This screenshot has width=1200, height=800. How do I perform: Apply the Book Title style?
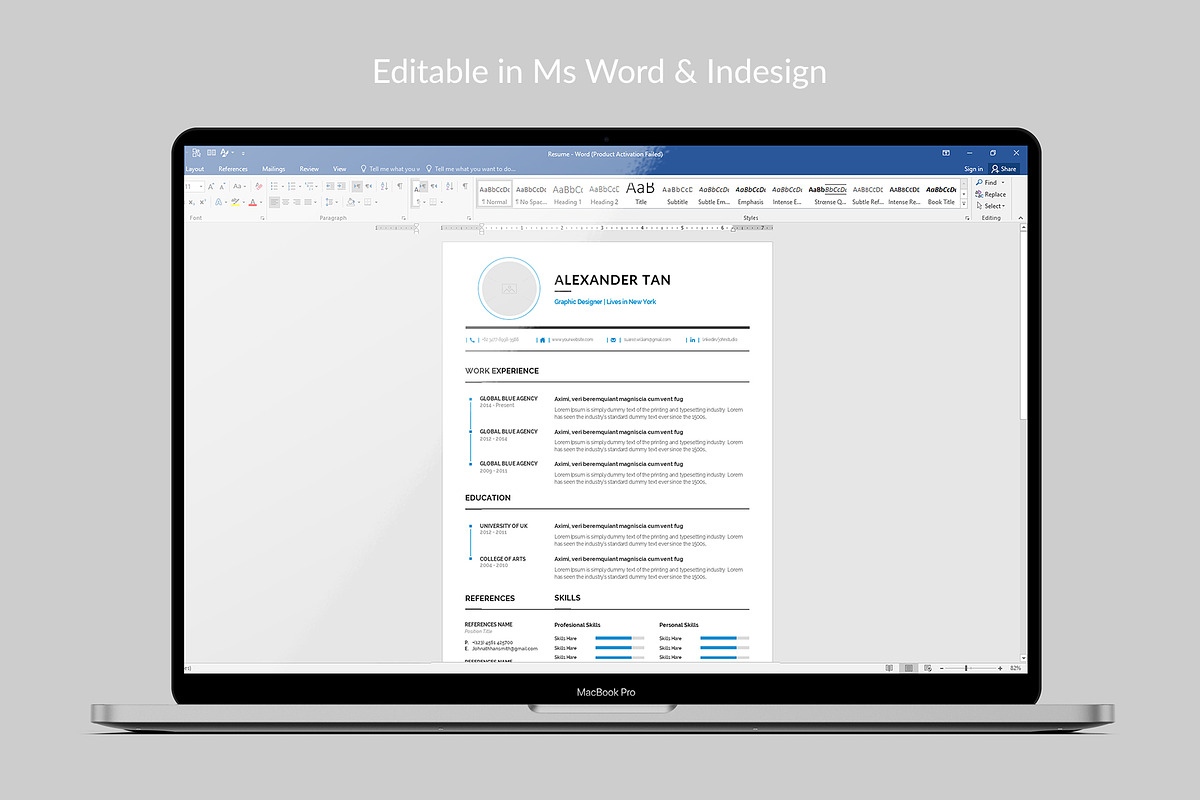tap(941, 194)
